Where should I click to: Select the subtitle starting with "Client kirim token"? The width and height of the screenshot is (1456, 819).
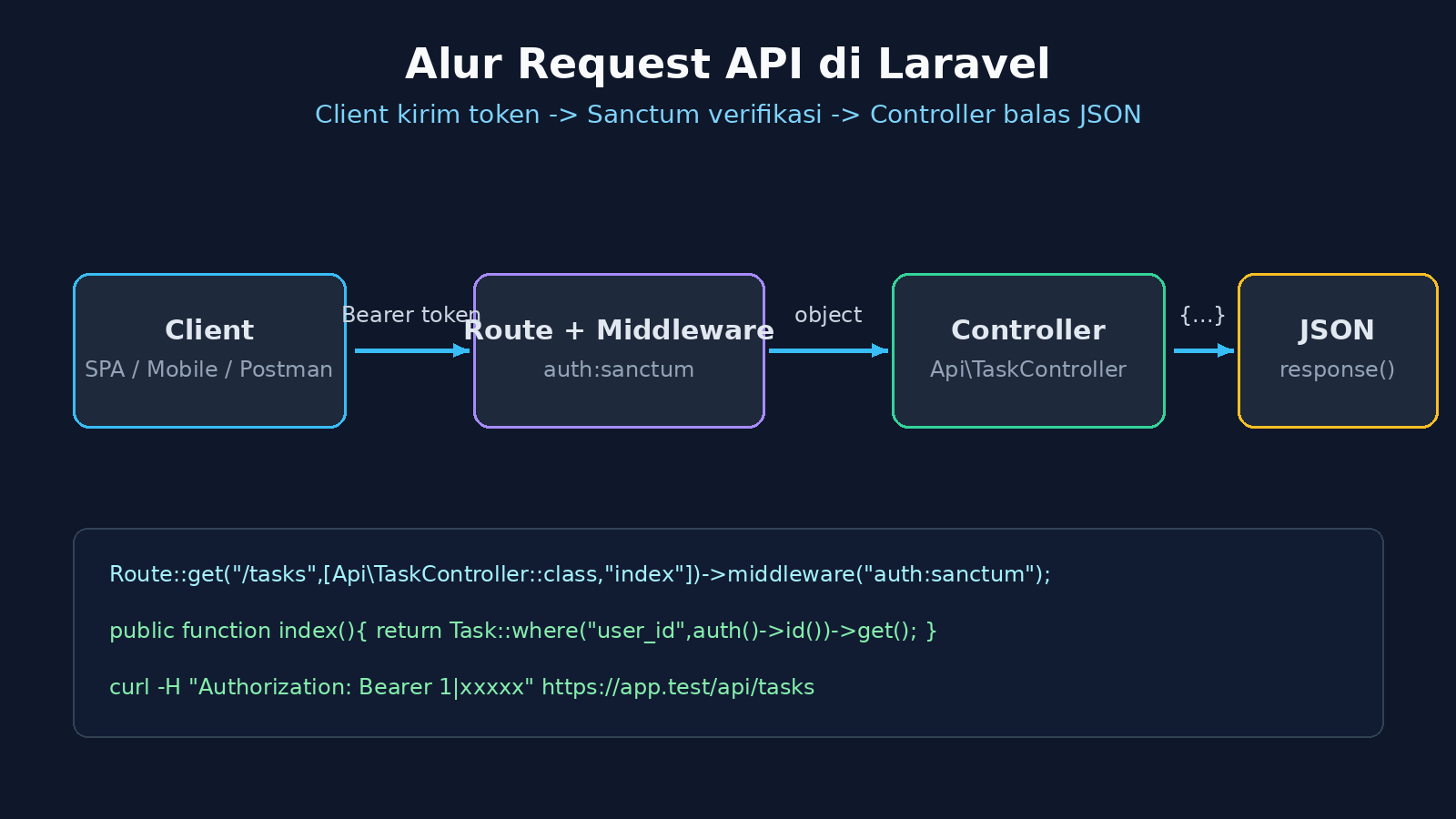pyautogui.click(x=728, y=115)
